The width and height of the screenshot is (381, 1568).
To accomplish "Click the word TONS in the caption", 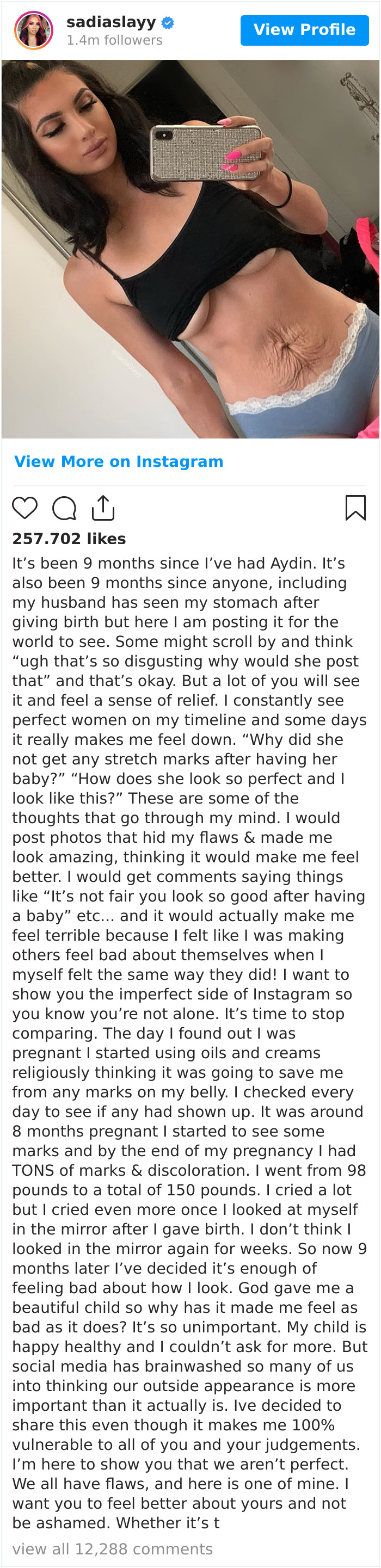I will click(x=34, y=1170).
